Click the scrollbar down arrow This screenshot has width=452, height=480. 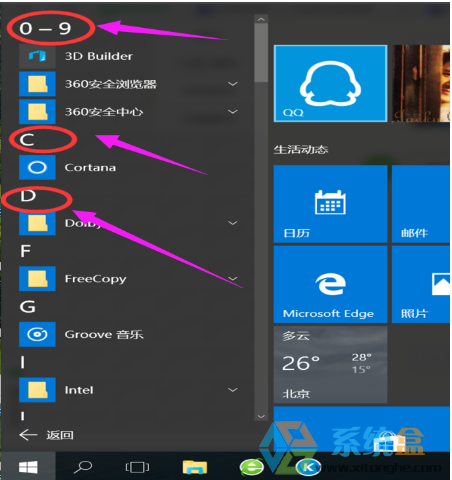[x=261, y=416]
